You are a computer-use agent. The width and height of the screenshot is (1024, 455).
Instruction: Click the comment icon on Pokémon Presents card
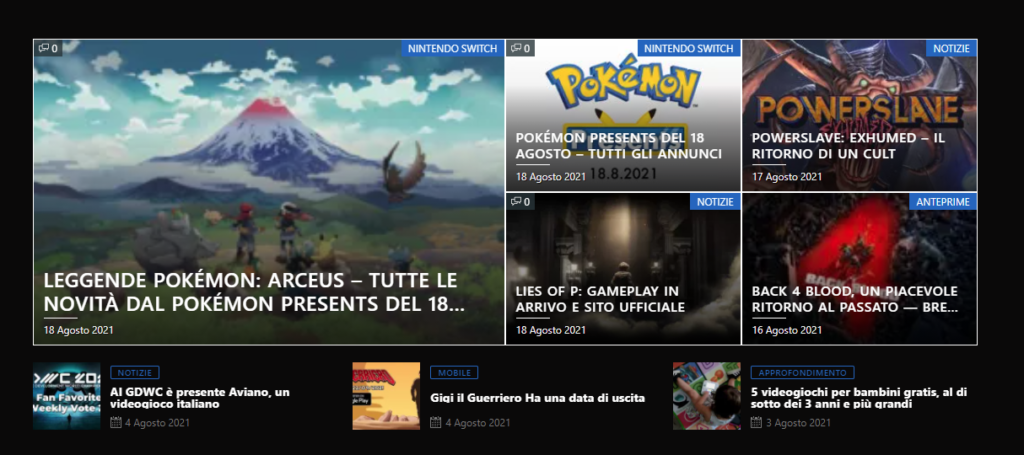(516, 48)
